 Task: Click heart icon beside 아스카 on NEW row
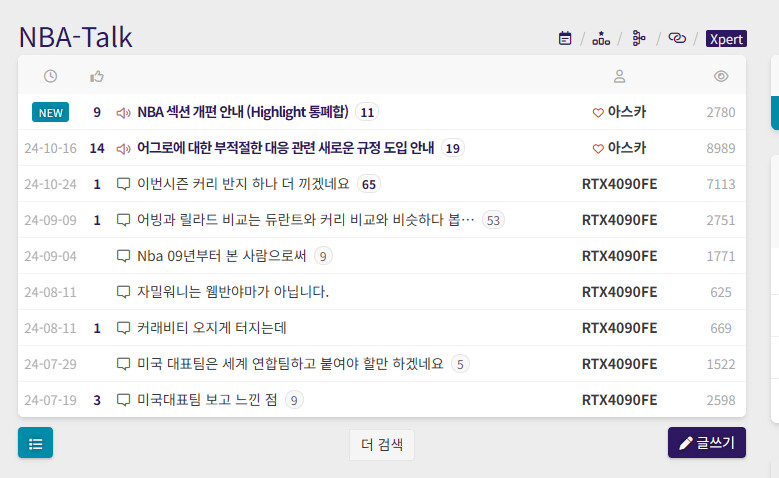pyautogui.click(x=598, y=113)
